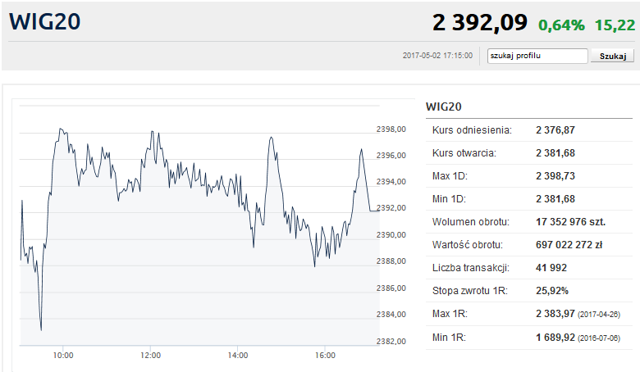Click the 14:00 label on chart axis
The height and width of the screenshot is (372, 640).
[238, 355]
